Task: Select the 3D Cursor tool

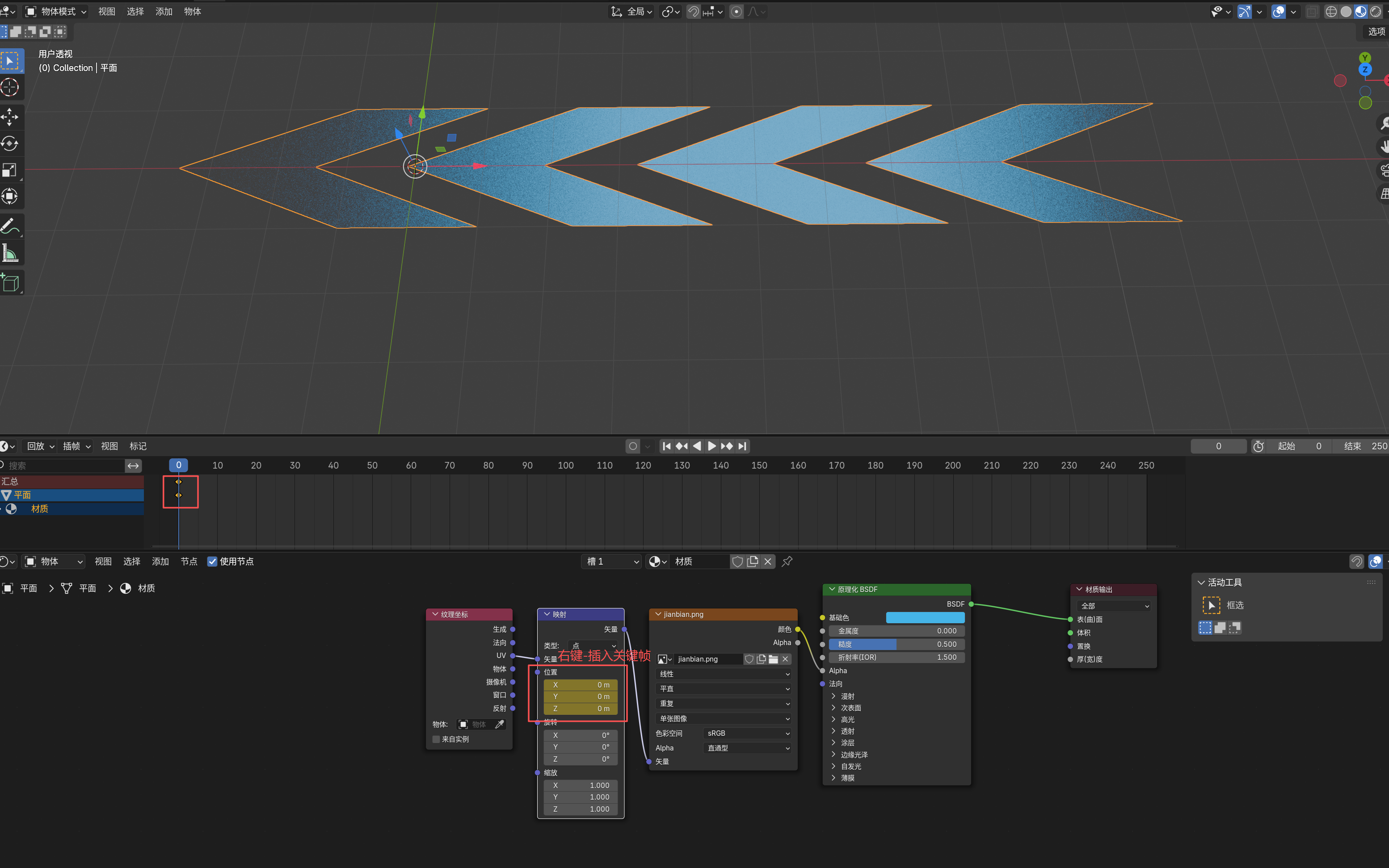Action: point(10,87)
